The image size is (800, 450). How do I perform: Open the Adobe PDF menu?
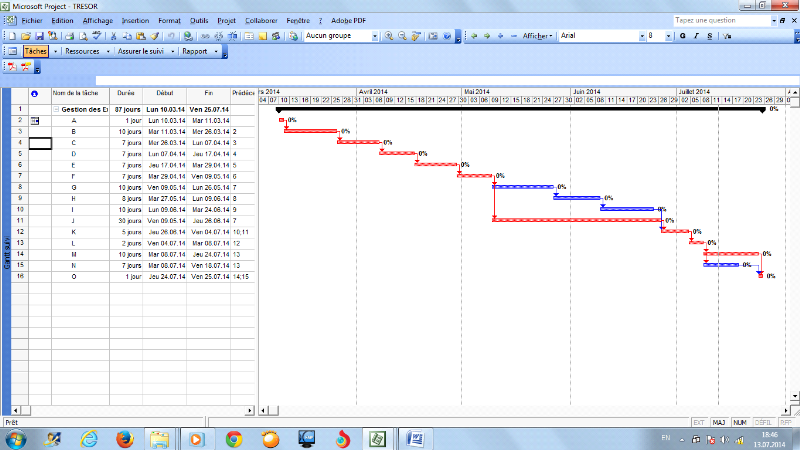(x=348, y=21)
